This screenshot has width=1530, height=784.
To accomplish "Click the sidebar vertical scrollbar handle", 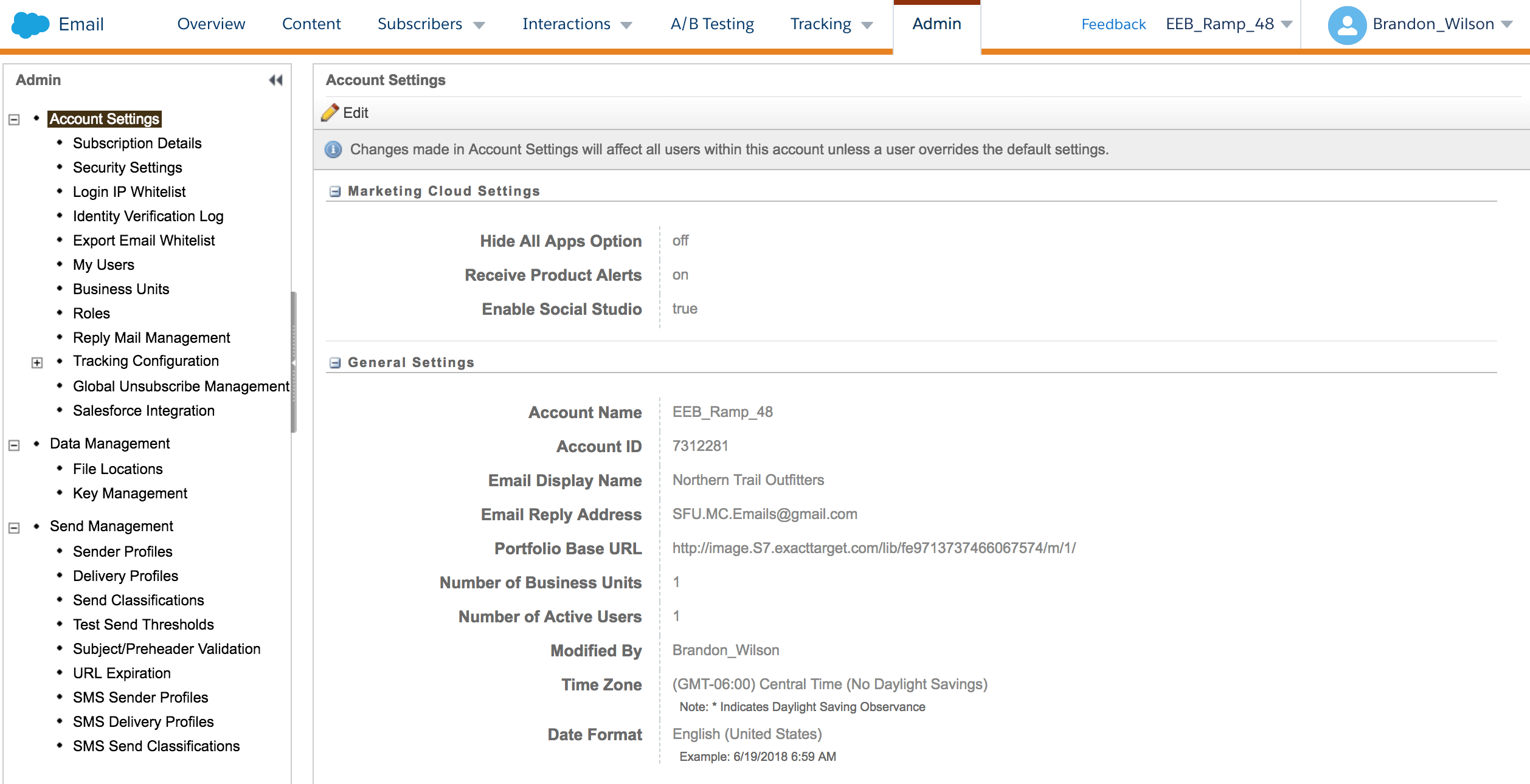I will point(294,362).
